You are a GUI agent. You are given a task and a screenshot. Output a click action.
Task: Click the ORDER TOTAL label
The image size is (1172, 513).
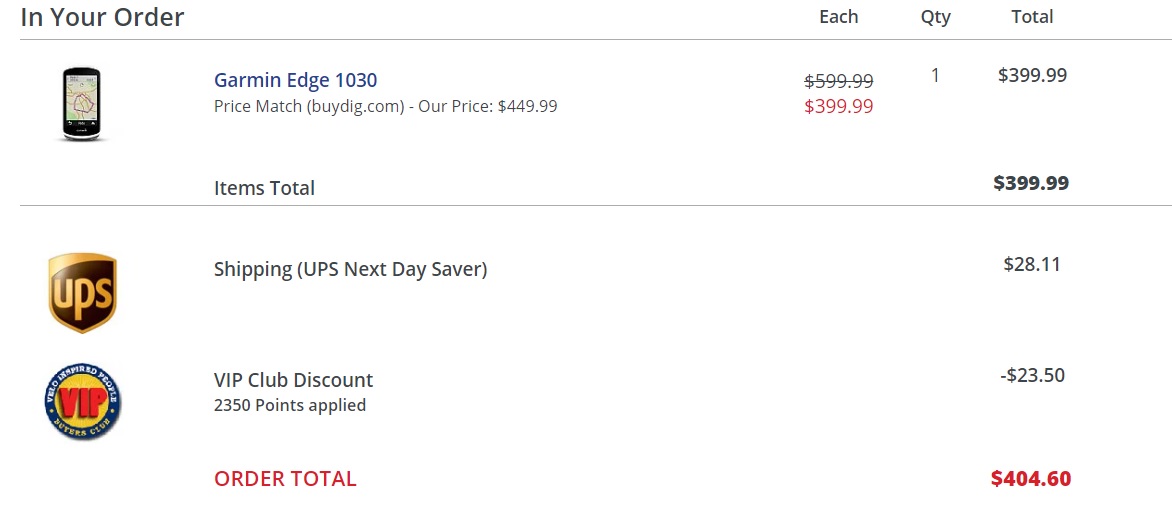pos(285,479)
